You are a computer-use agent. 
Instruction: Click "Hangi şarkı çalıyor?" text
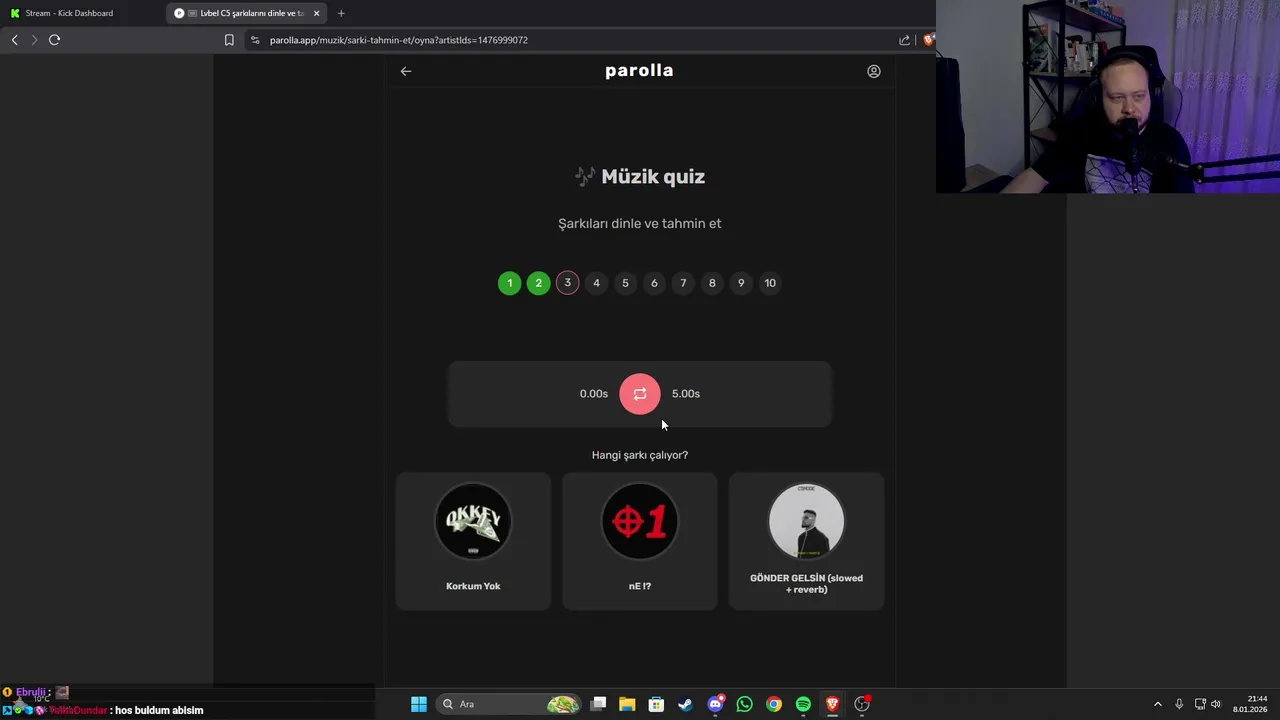[x=640, y=455]
